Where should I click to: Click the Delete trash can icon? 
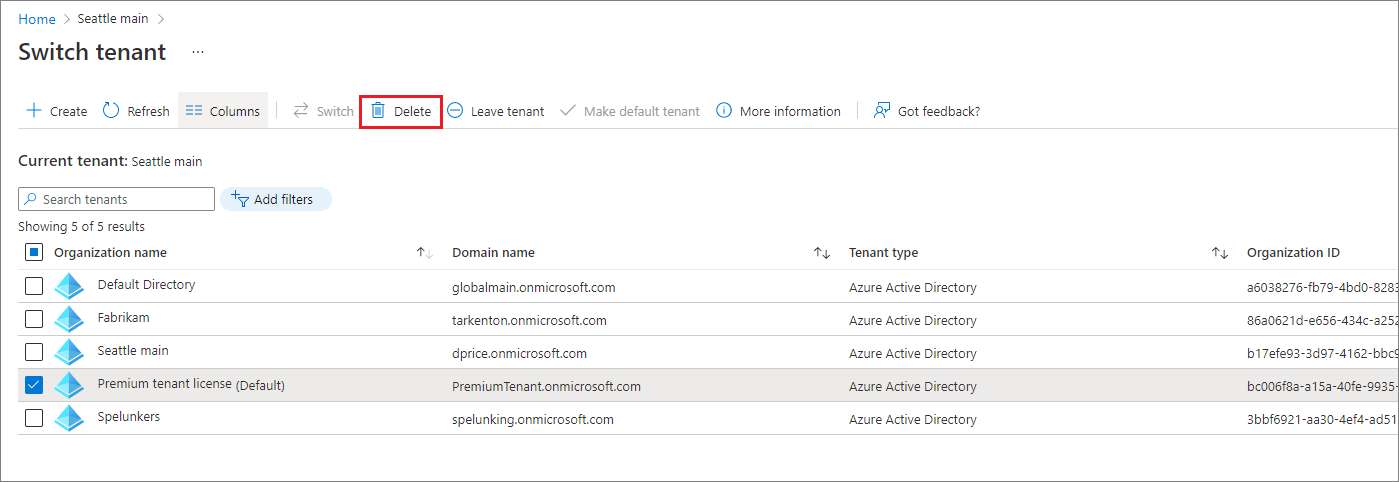(x=378, y=111)
